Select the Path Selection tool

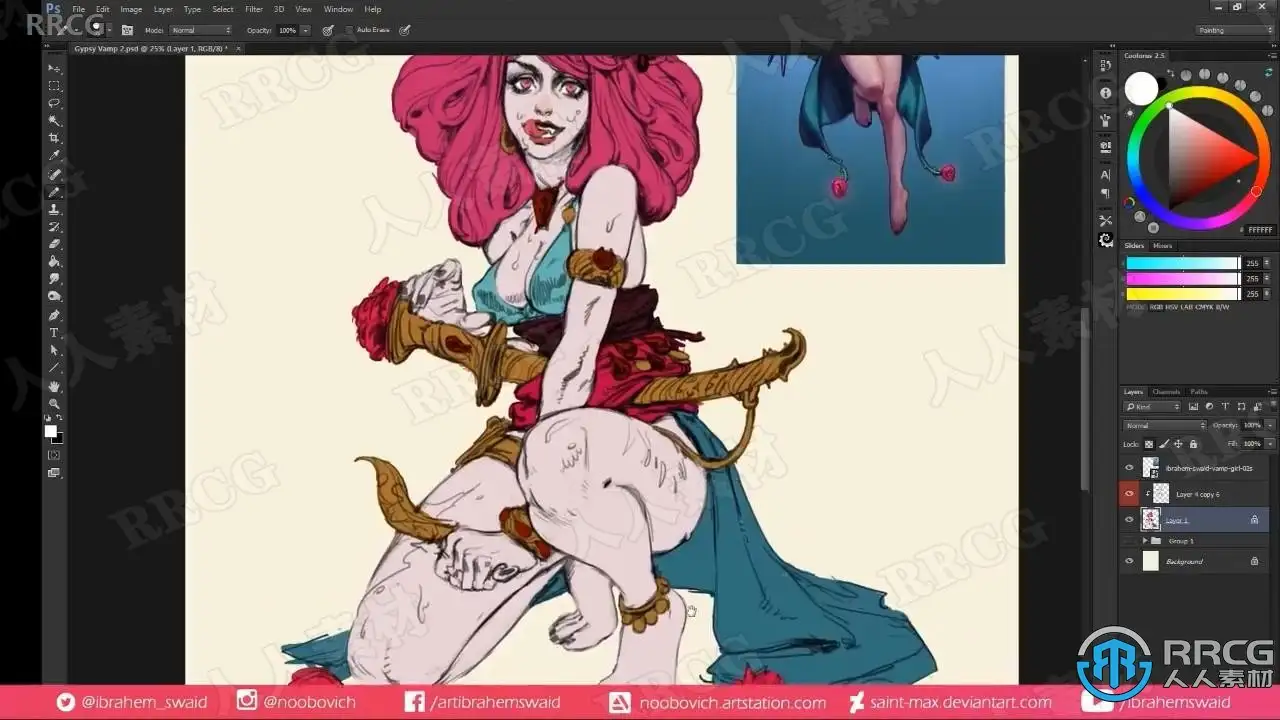tap(54, 350)
